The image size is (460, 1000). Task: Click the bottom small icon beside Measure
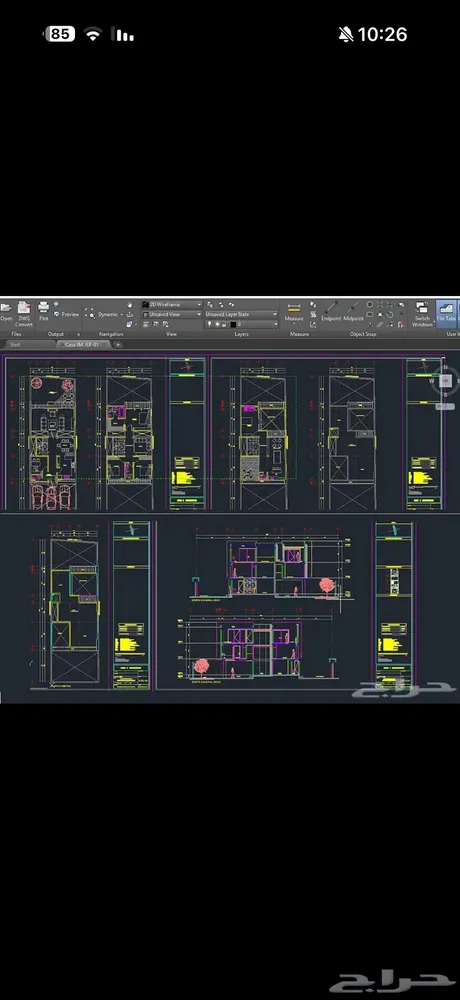pyautogui.click(x=313, y=325)
